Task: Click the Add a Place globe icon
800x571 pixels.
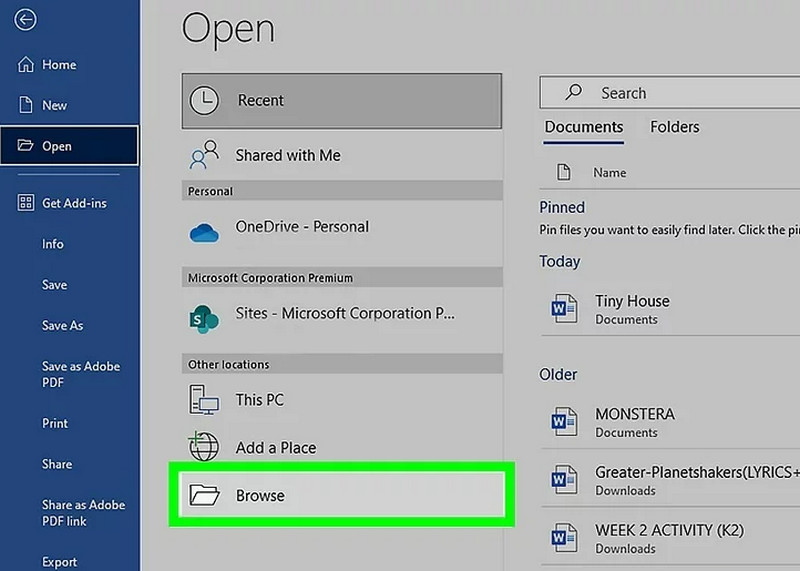Action: (204, 447)
